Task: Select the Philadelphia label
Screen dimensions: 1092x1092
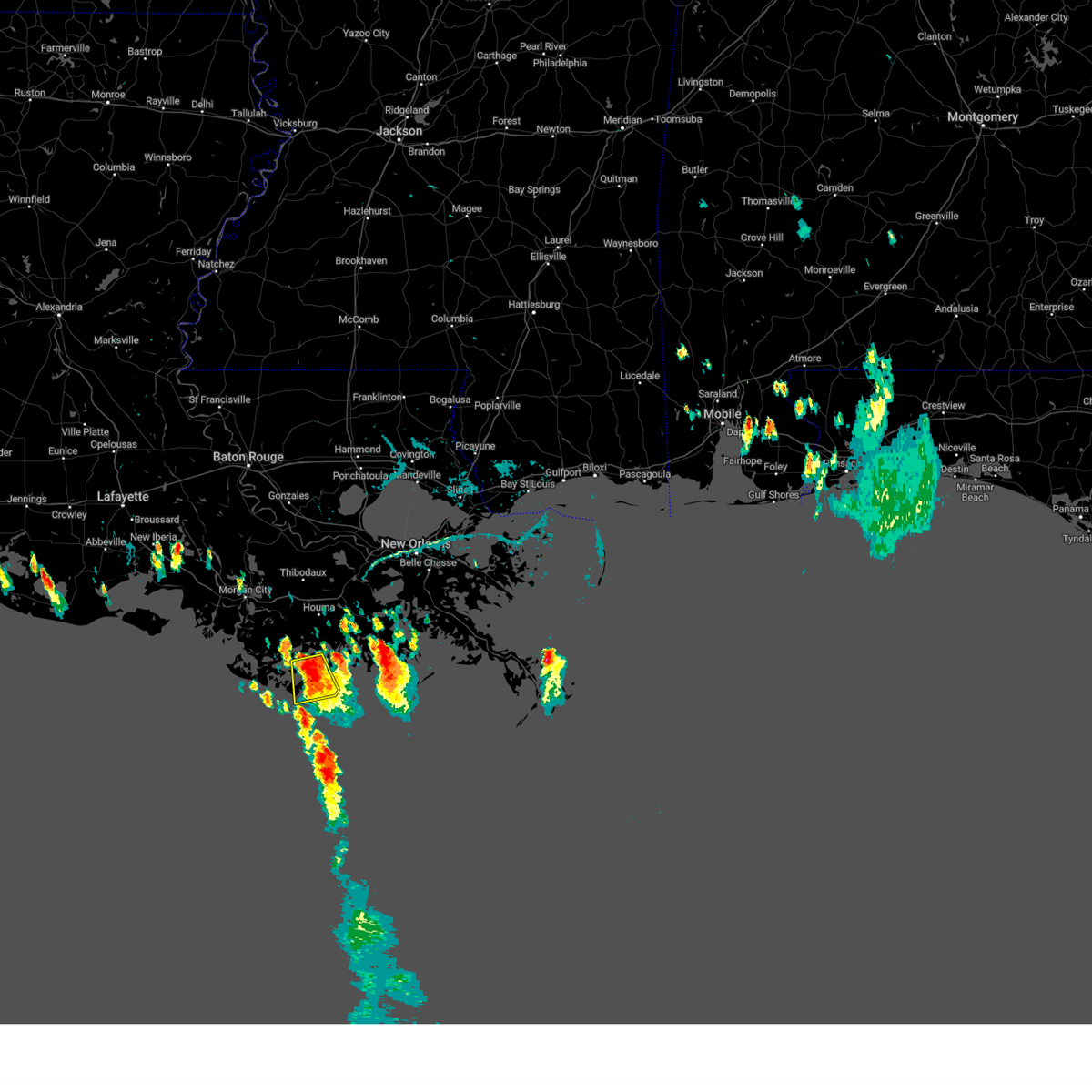Action: pyautogui.click(x=560, y=64)
